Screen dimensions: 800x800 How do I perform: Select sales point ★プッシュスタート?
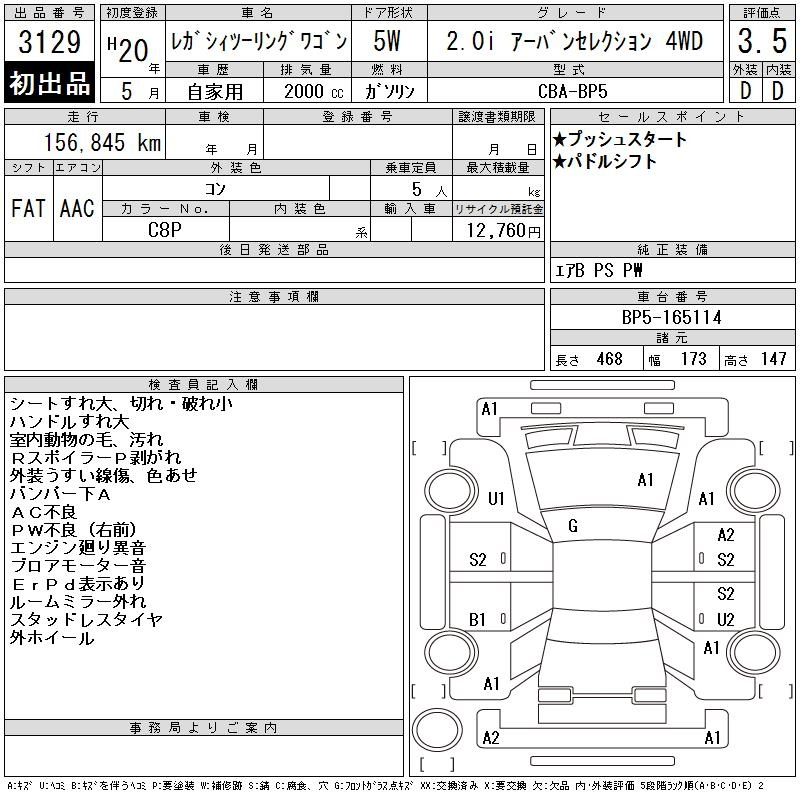point(620,139)
